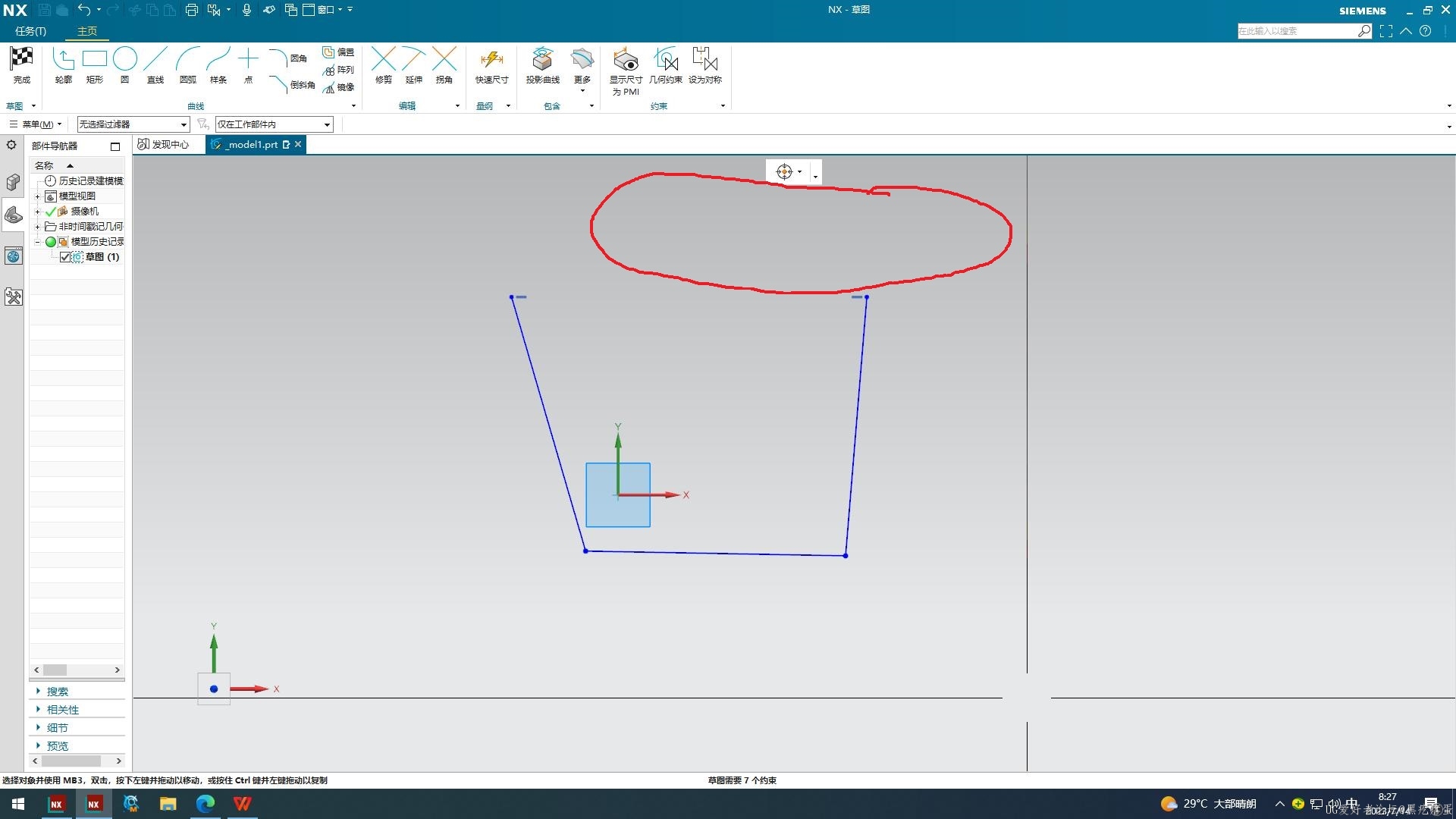This screenshot has height=819, width=1456.
Task: Expand the 模型视图 tree node
Action: point(37,196)
